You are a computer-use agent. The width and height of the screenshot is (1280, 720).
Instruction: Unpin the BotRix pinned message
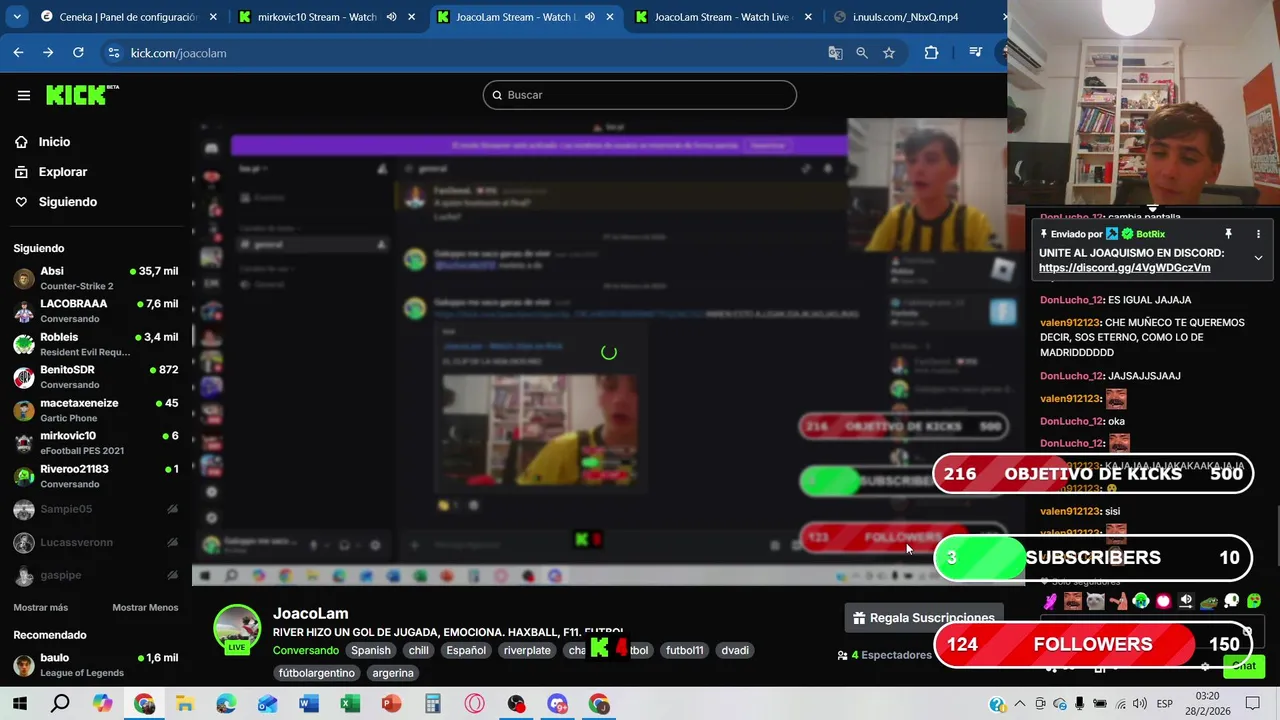(x=1228, y=234)
